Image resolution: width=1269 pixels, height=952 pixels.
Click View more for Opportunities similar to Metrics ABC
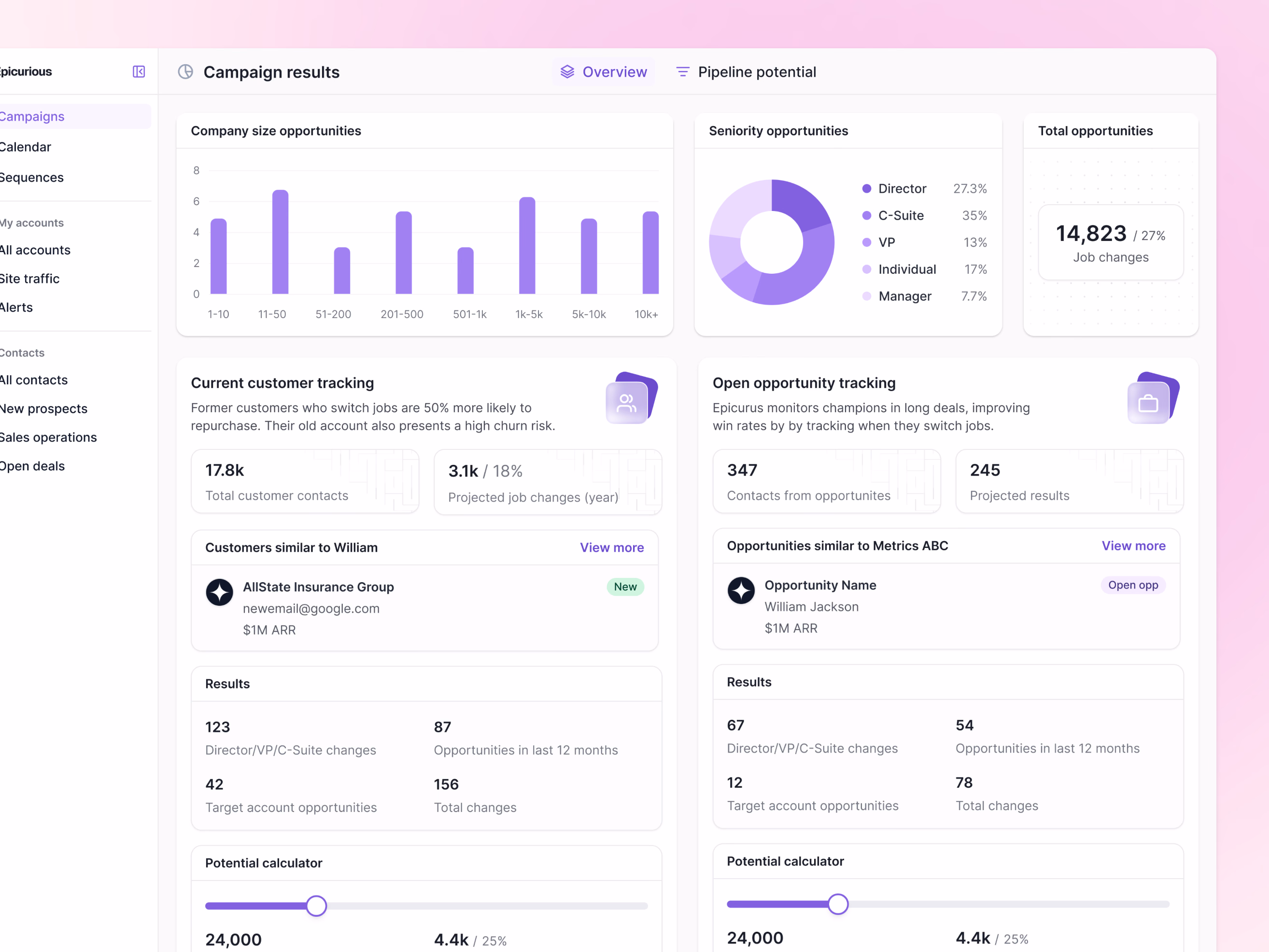tap(1133, 546)
